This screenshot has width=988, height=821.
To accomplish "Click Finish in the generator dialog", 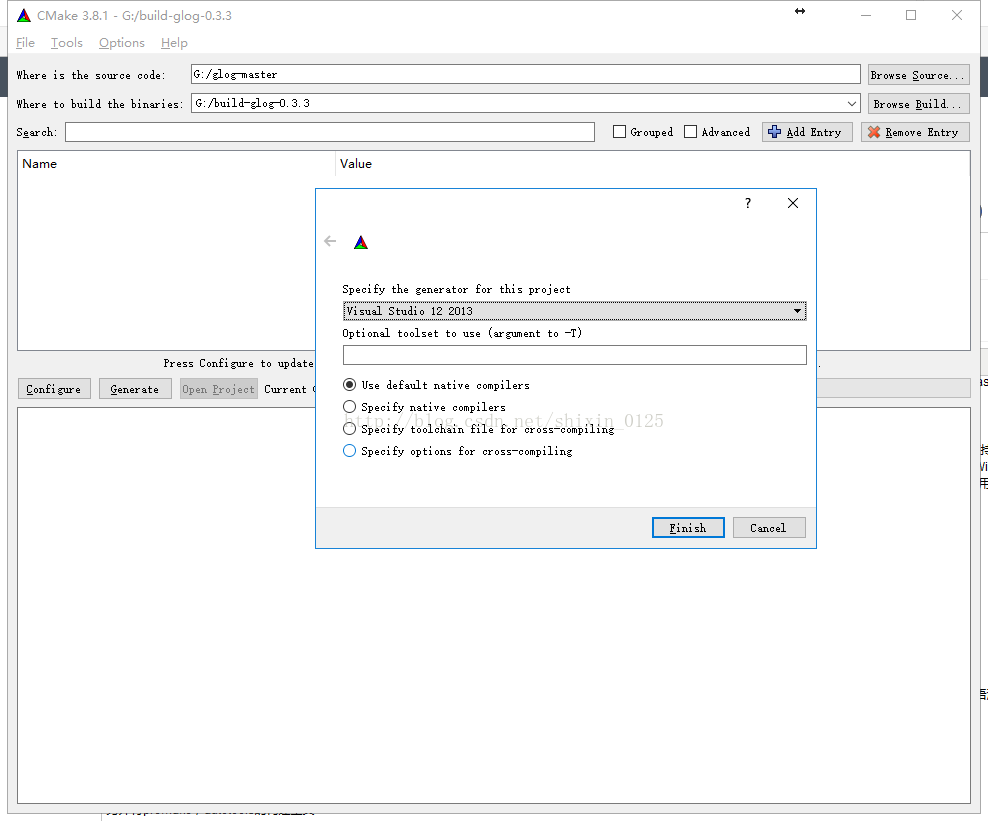I will (x=688, y=528).
